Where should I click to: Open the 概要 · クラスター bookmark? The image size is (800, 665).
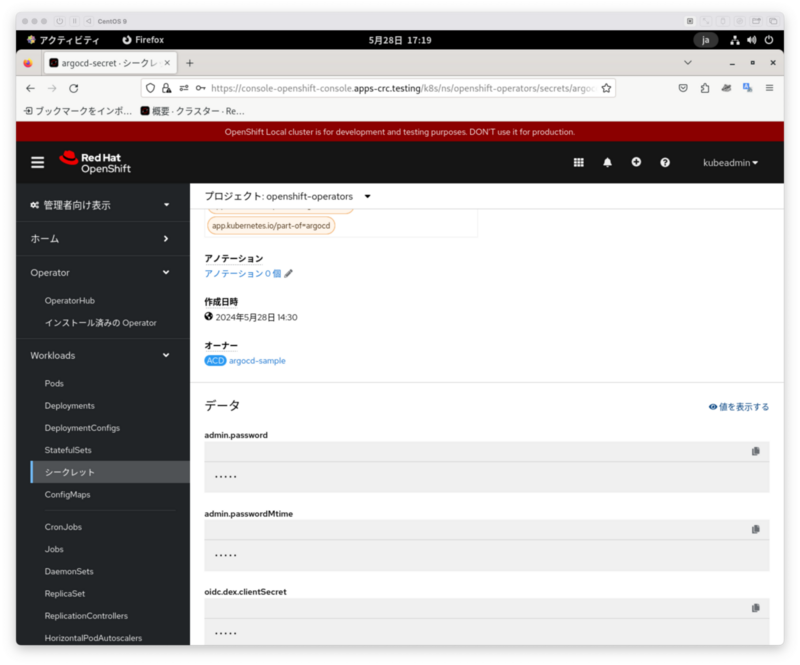pyautogui.click(x=193, y=111)
